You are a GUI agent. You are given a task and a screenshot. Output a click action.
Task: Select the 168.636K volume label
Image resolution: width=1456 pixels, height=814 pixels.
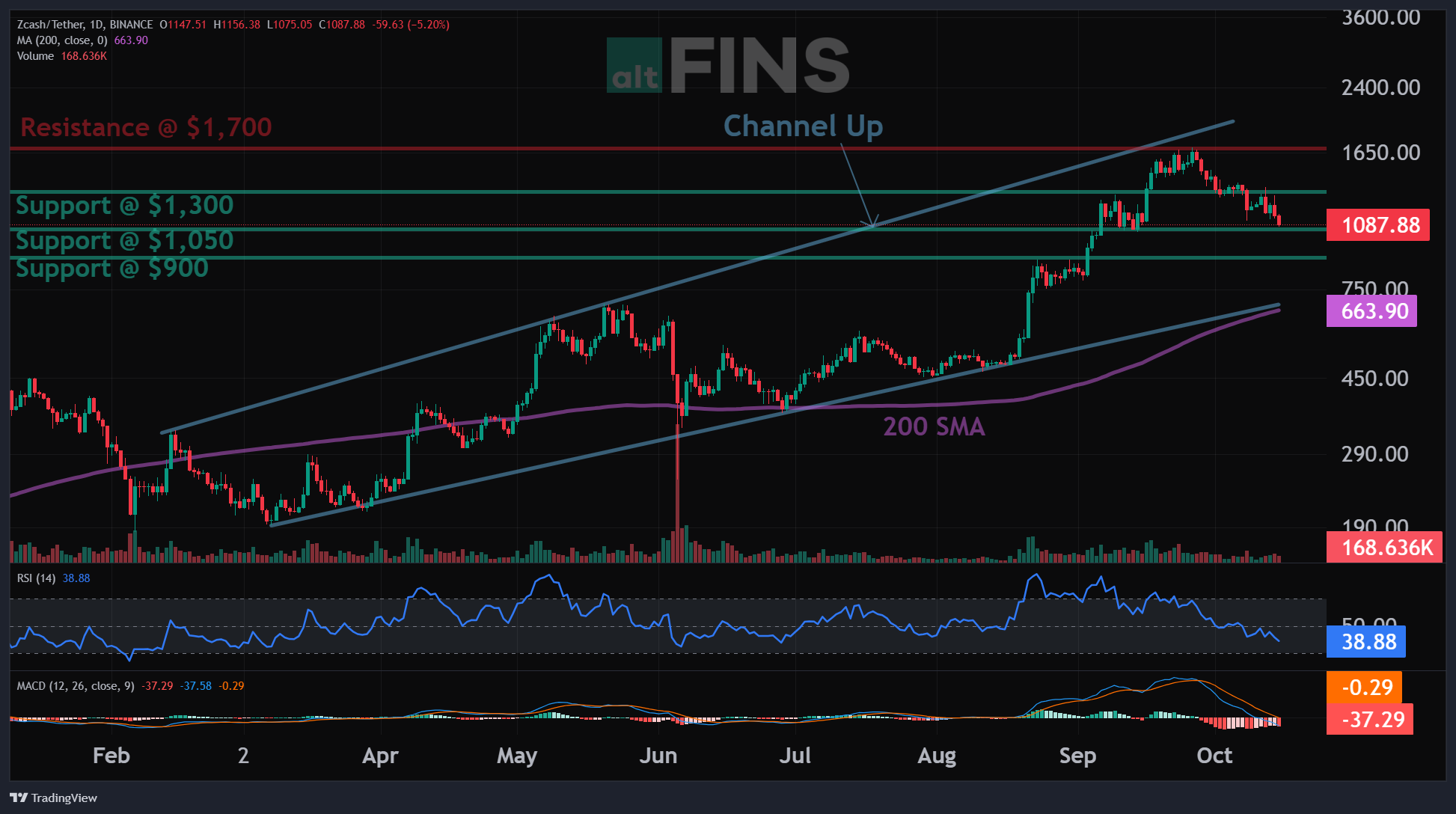(x=1384, y=547)
